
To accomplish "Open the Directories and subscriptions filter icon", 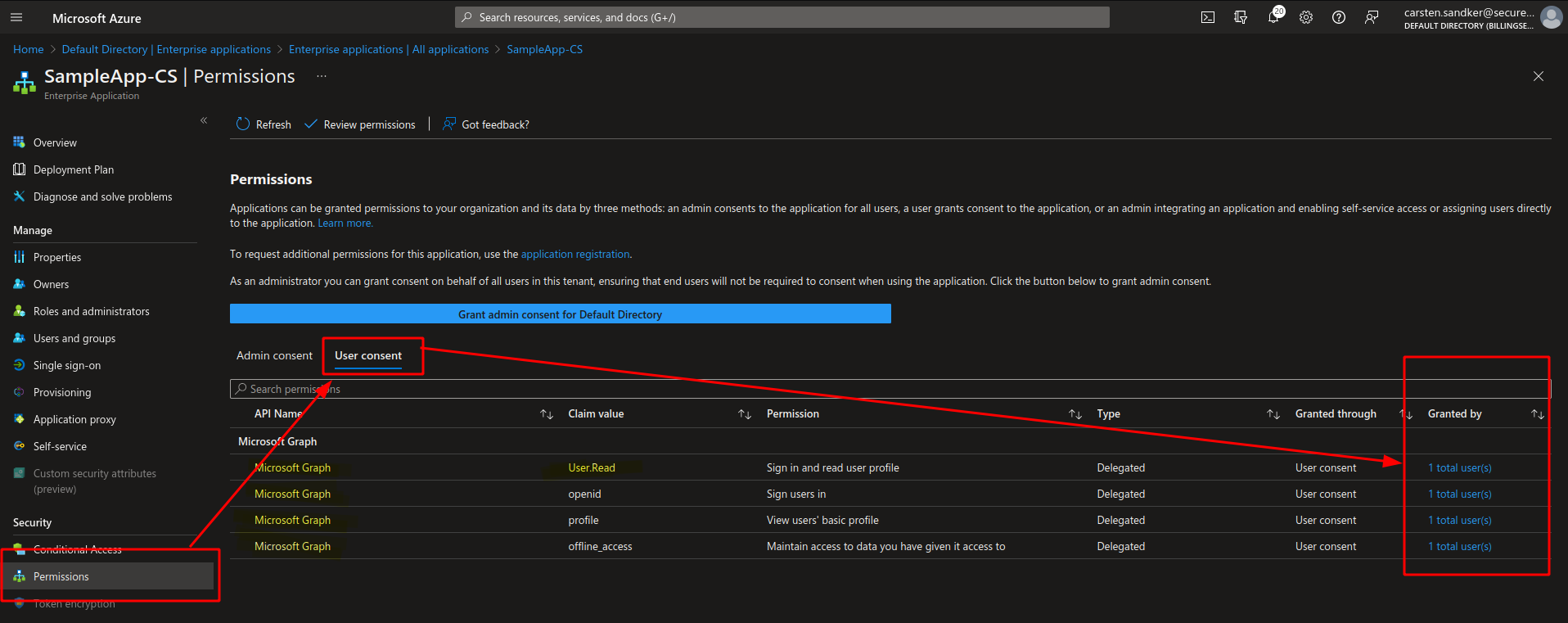I will [x=1241, y=17].
